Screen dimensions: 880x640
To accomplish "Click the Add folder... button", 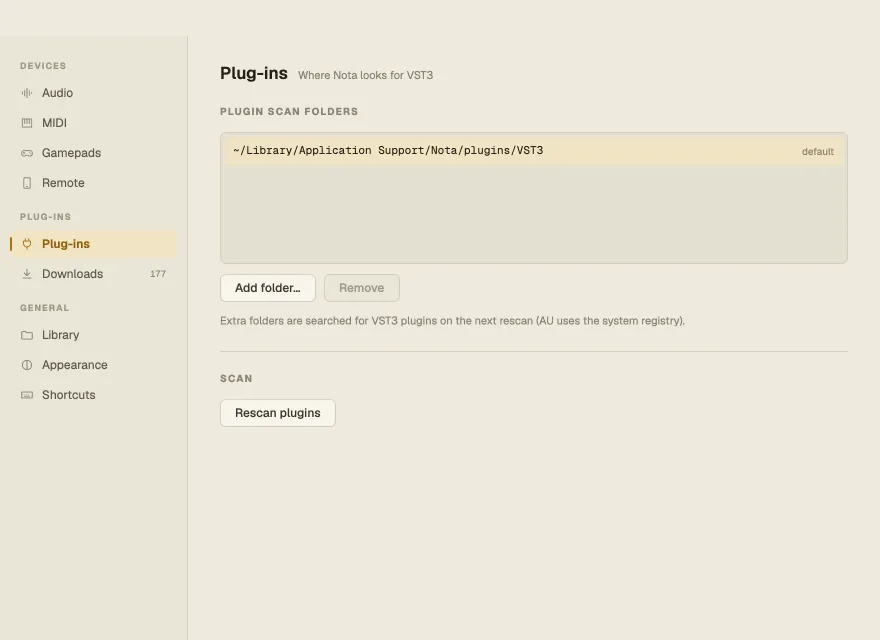I will pyautogui.click(x=268, y=288).
